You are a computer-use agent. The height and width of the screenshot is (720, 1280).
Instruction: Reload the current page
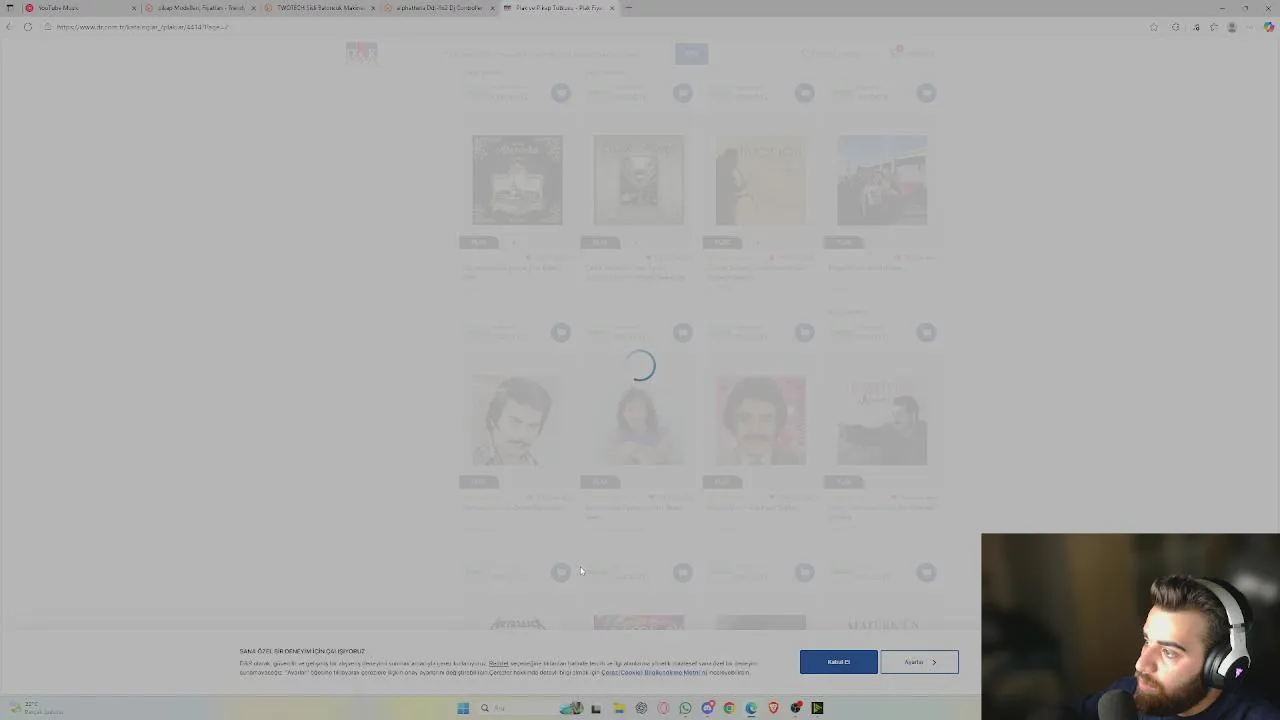pyautogui.click(x=28, y=27)
